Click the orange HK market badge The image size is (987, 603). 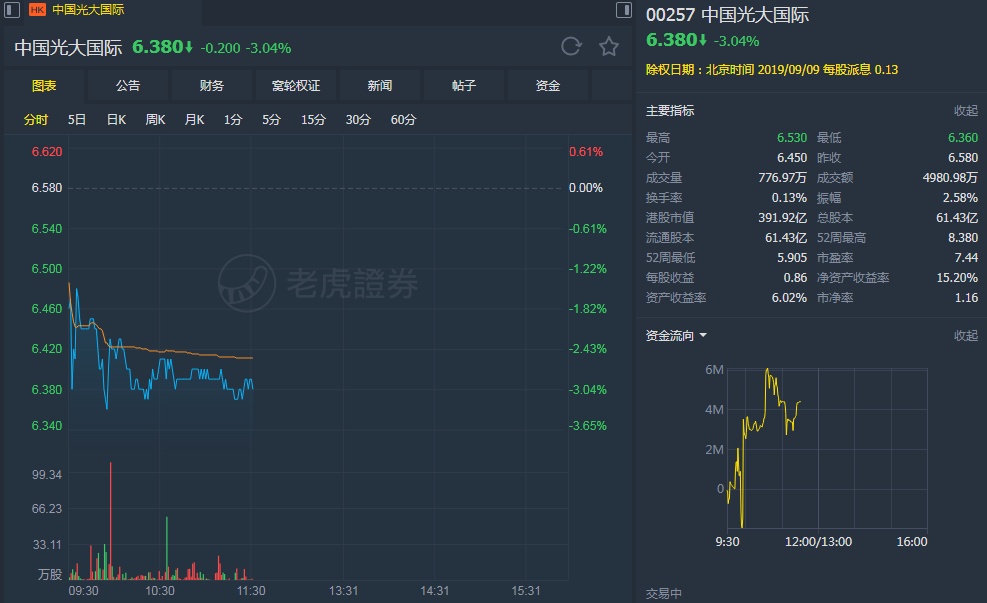tap(37, 10)
